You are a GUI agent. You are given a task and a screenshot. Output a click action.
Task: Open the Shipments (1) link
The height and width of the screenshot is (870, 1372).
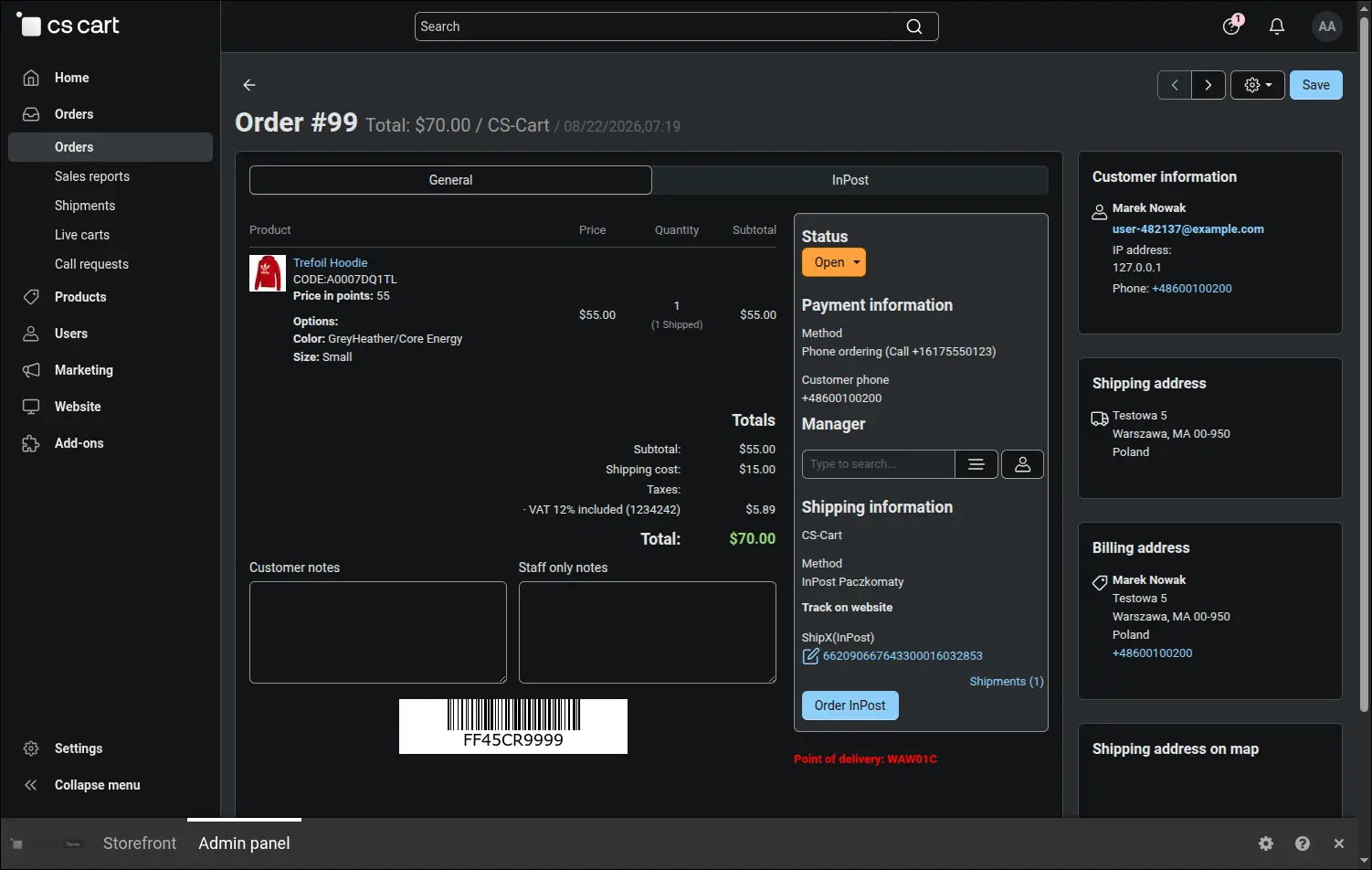pyautogui.click(x=1007, y=682)
